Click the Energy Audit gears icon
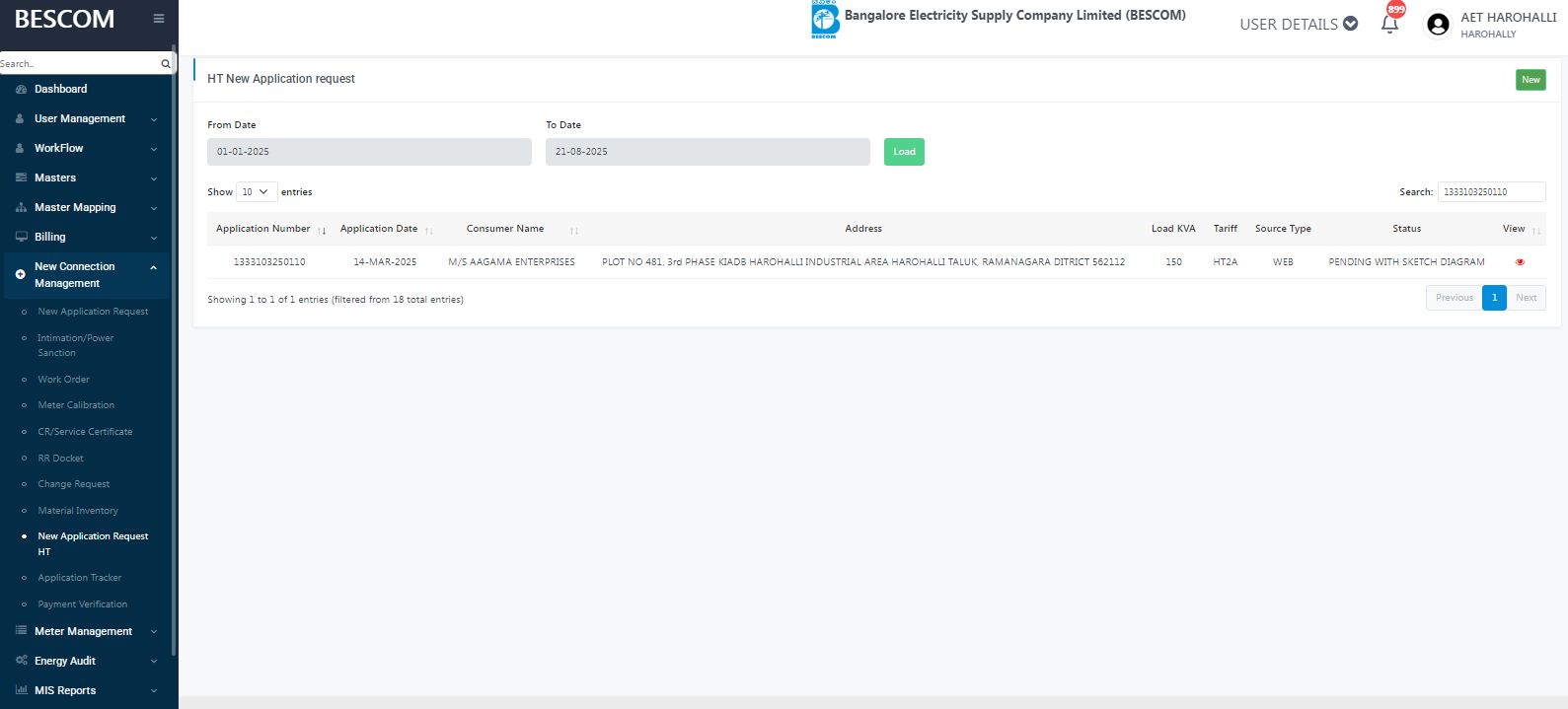 point(21,661)
